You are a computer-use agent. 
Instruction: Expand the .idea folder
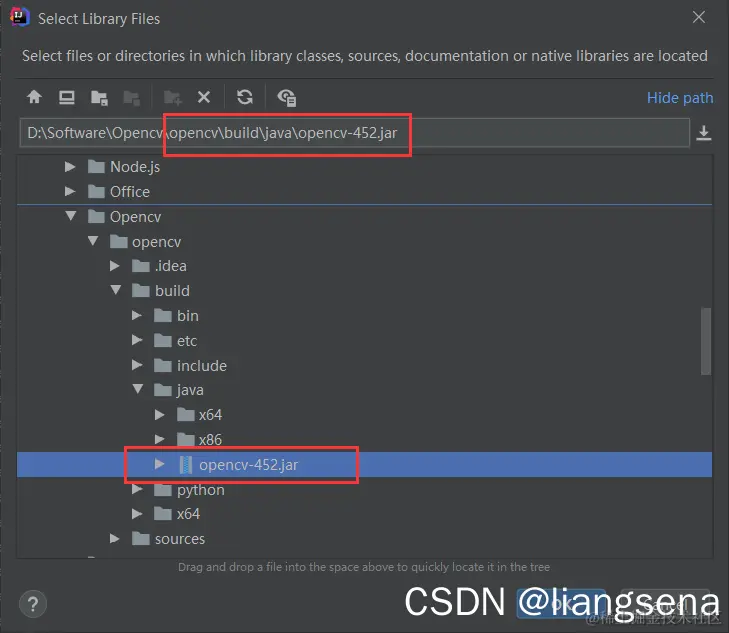coord(114,265)
